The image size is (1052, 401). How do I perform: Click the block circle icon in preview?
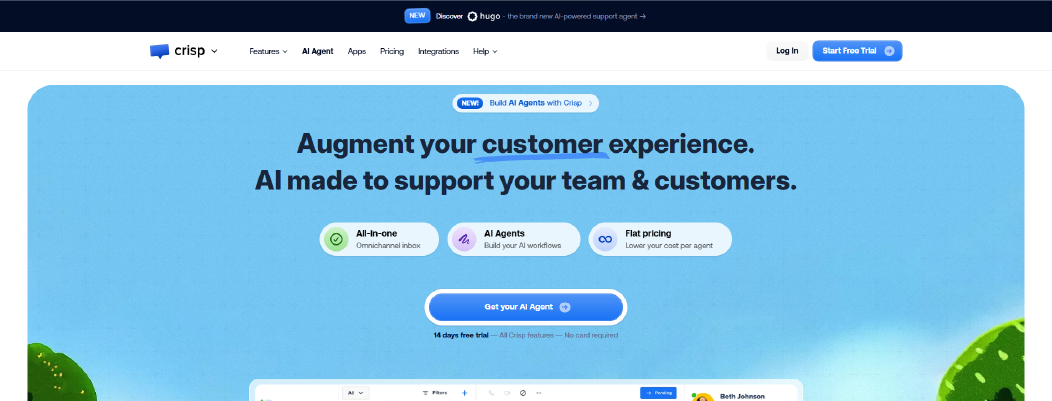point(523,393)
